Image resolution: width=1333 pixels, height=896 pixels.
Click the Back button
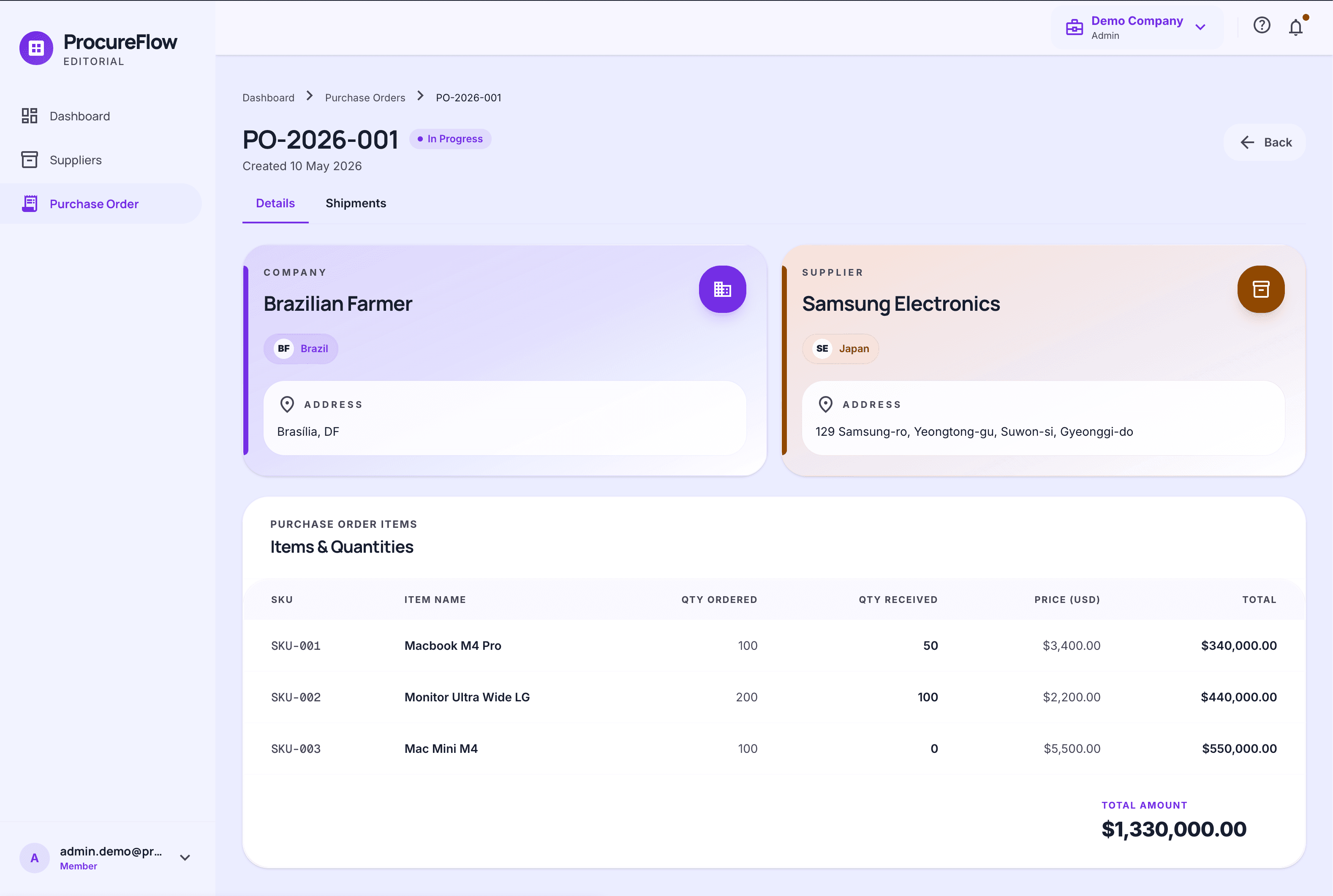[1265, 142]
